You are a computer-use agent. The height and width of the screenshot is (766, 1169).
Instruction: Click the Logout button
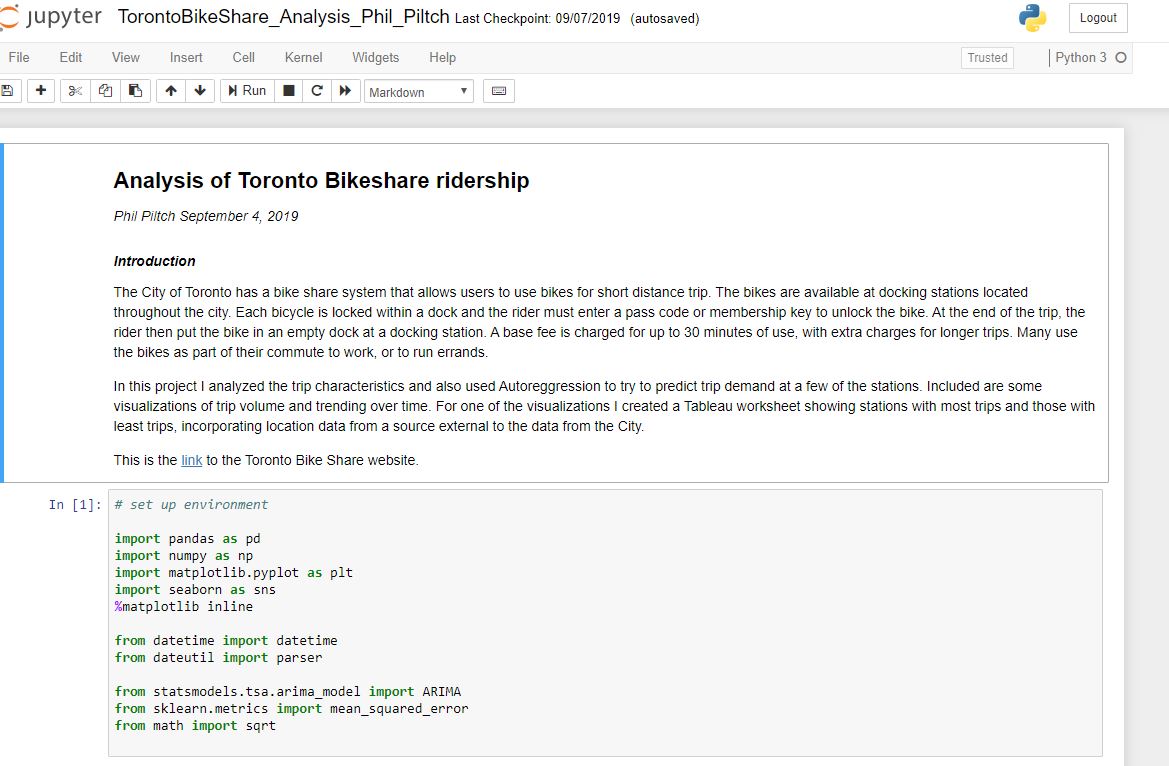[x=1097, y=17]
